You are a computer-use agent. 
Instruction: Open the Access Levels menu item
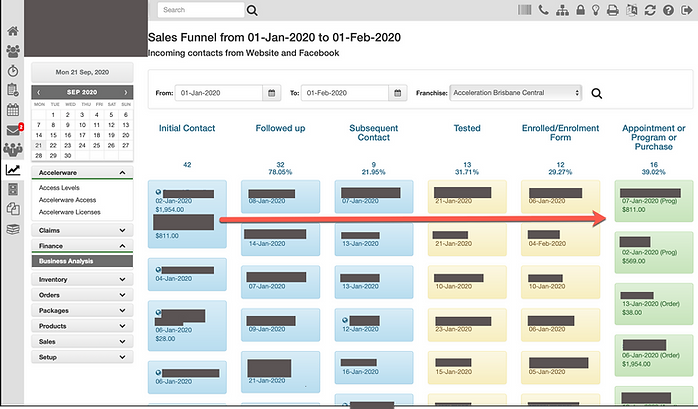coord(58,188)
